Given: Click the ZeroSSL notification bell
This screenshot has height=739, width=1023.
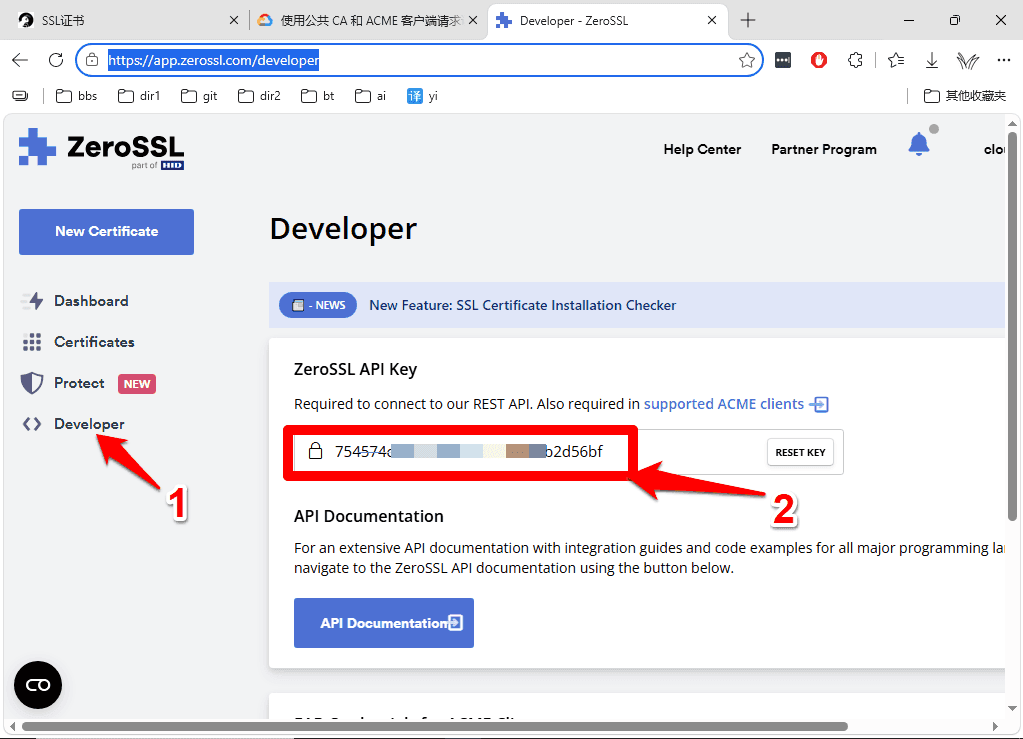Looking at the screenshot, I should (x=919, y=144).
